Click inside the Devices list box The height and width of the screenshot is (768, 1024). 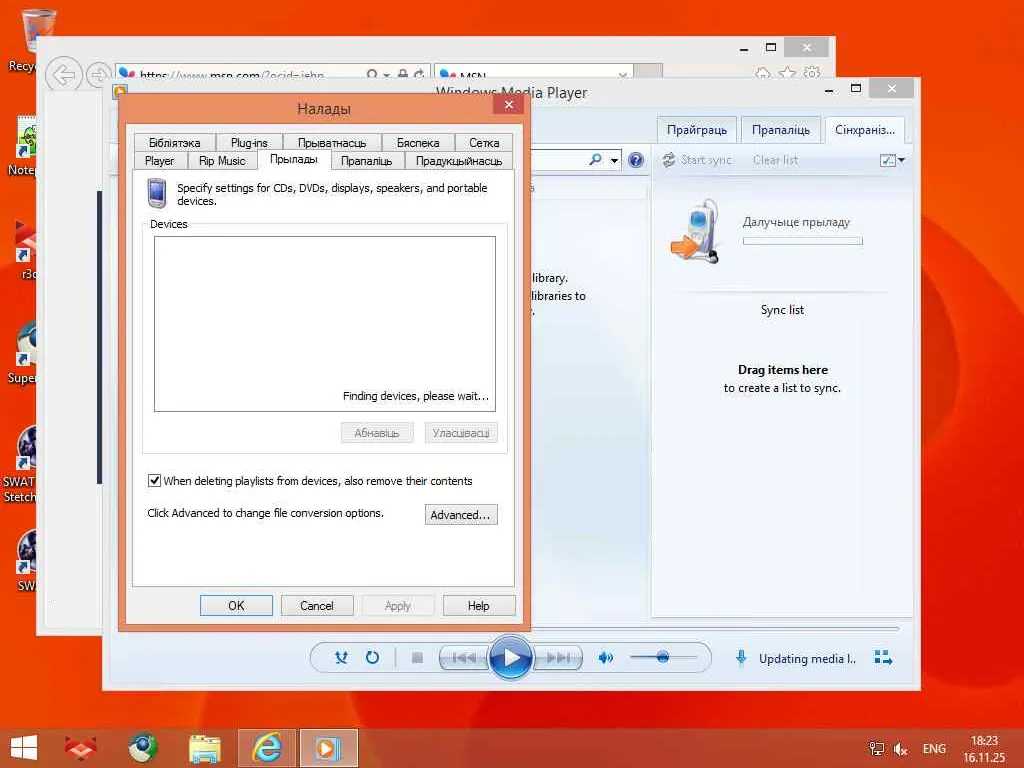pos(325,324)
